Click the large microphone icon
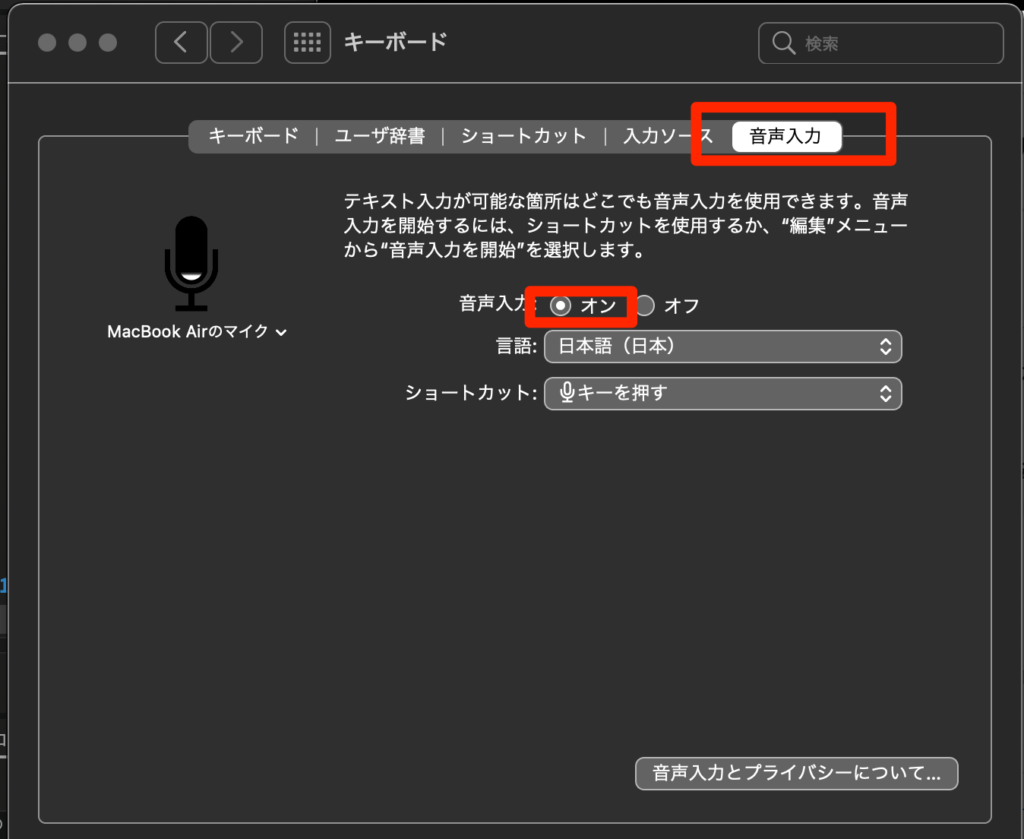The height and width of the screenshot is (839, 1024). (191, 263)
